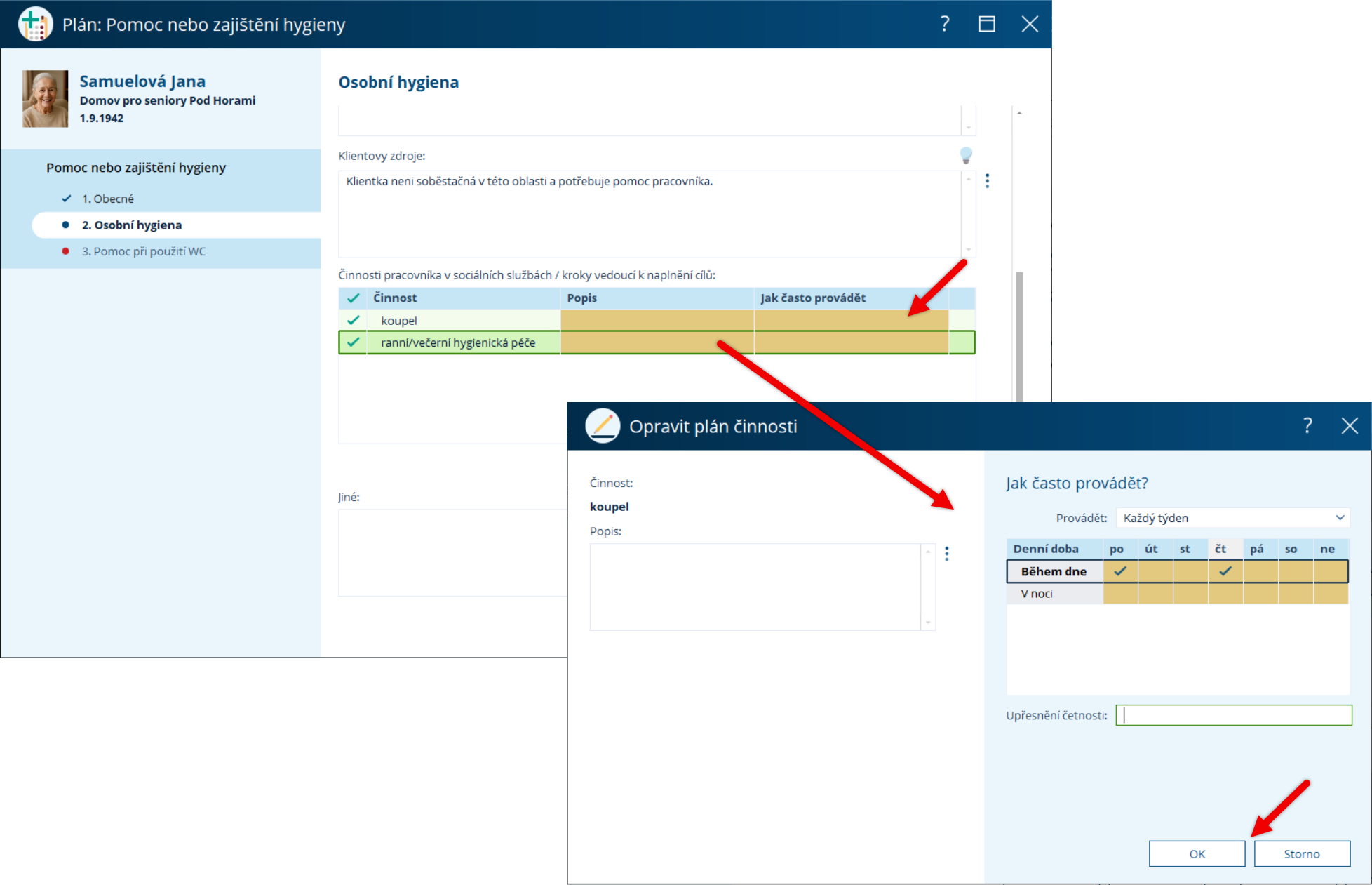Go to 3. Pomoc při použití WC

143,251
